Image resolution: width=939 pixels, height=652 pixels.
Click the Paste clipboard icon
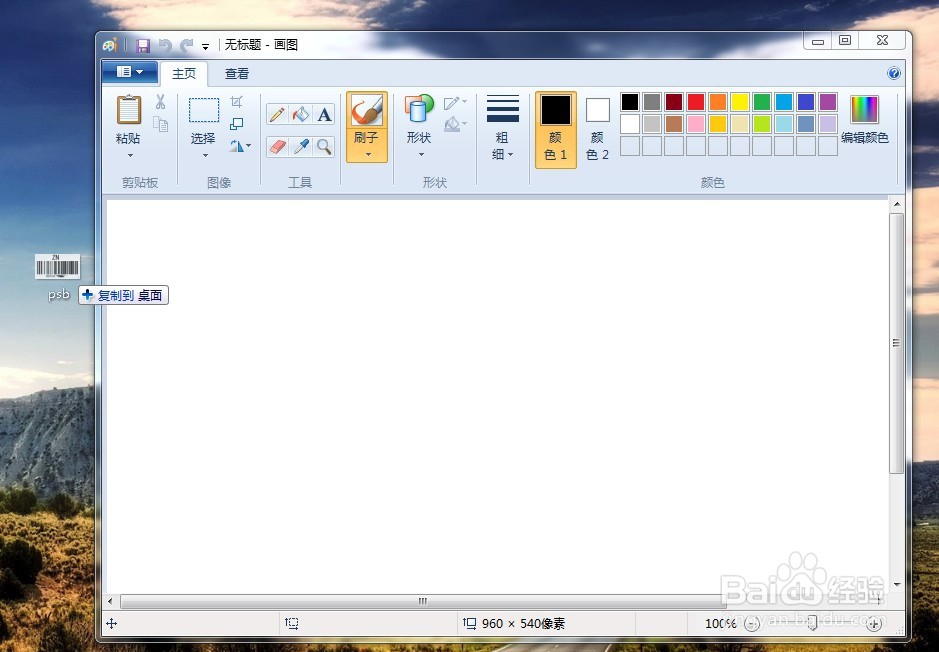point(128,110)
